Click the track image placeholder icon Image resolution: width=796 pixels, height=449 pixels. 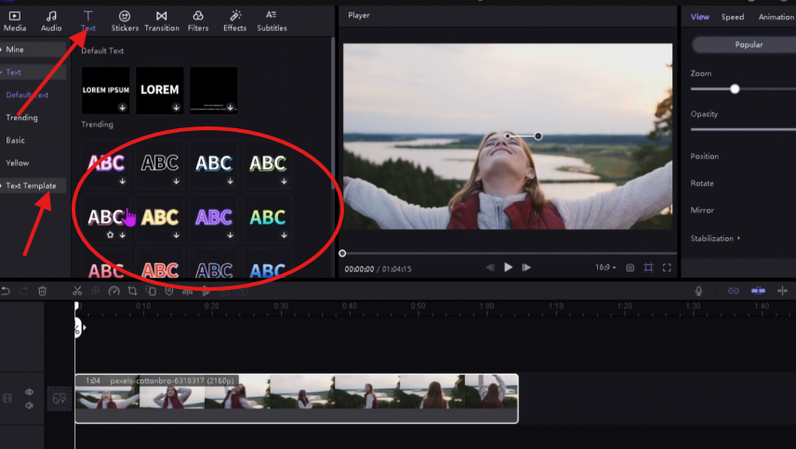tap(59, 399)
